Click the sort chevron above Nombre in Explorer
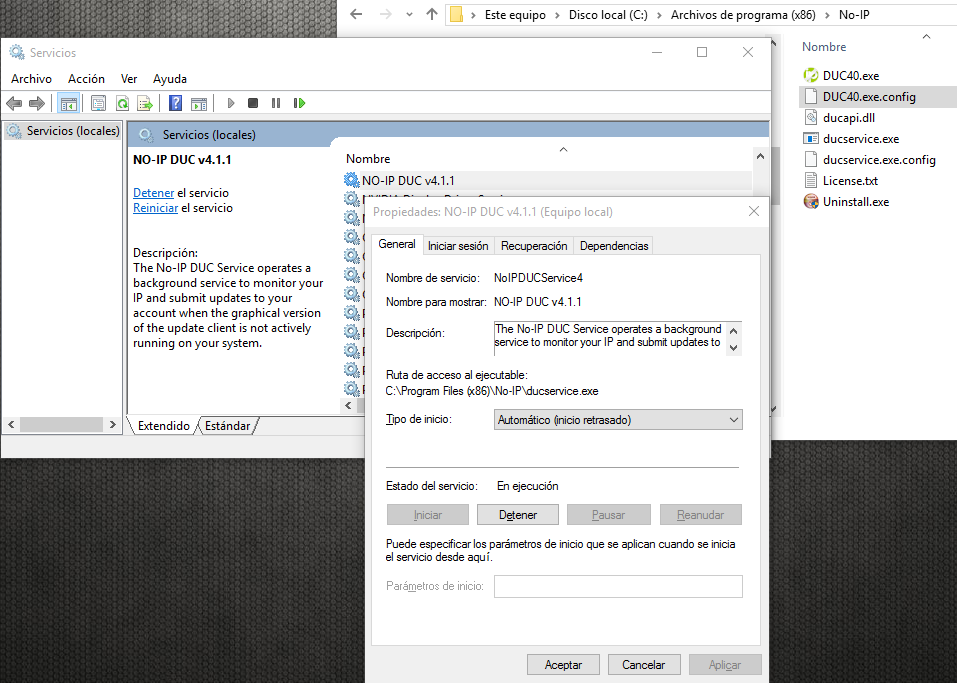This screenshot has height=683, width=957. (x=926, y=37)
